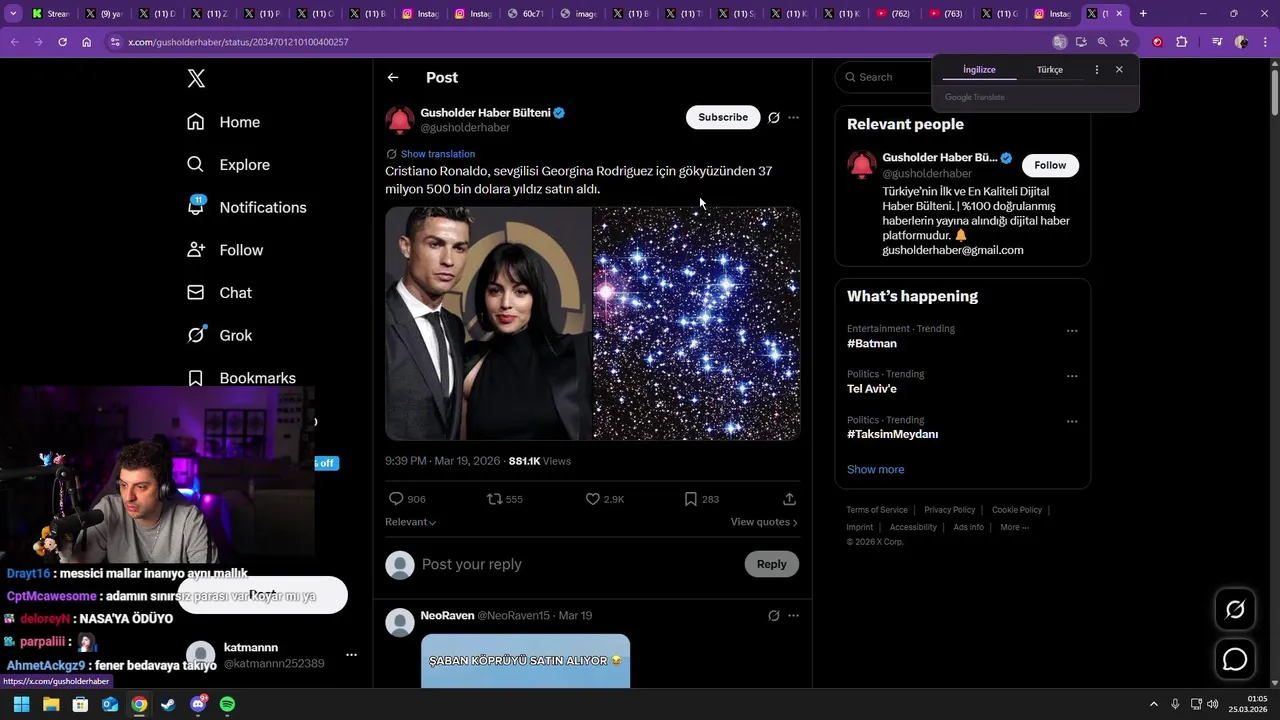1280x720 pixels.
Task: Follow Gusholder Haber Bülteni
Action: pyautogui.click(x=1050, y=165)
